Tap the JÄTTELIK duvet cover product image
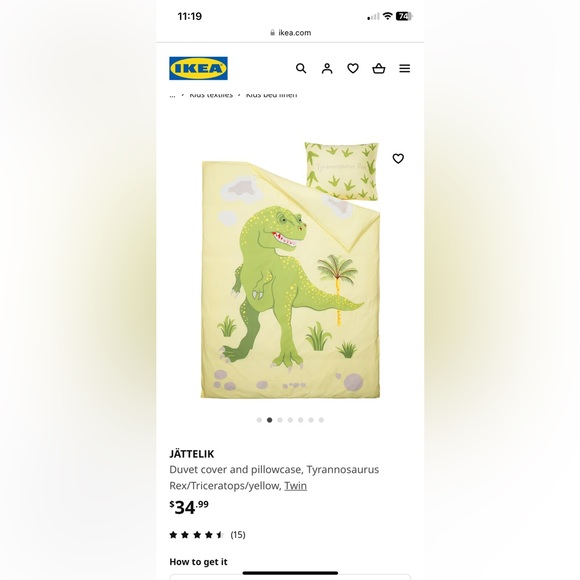Viewport: 580px width, 580px height. coord(290,270)
